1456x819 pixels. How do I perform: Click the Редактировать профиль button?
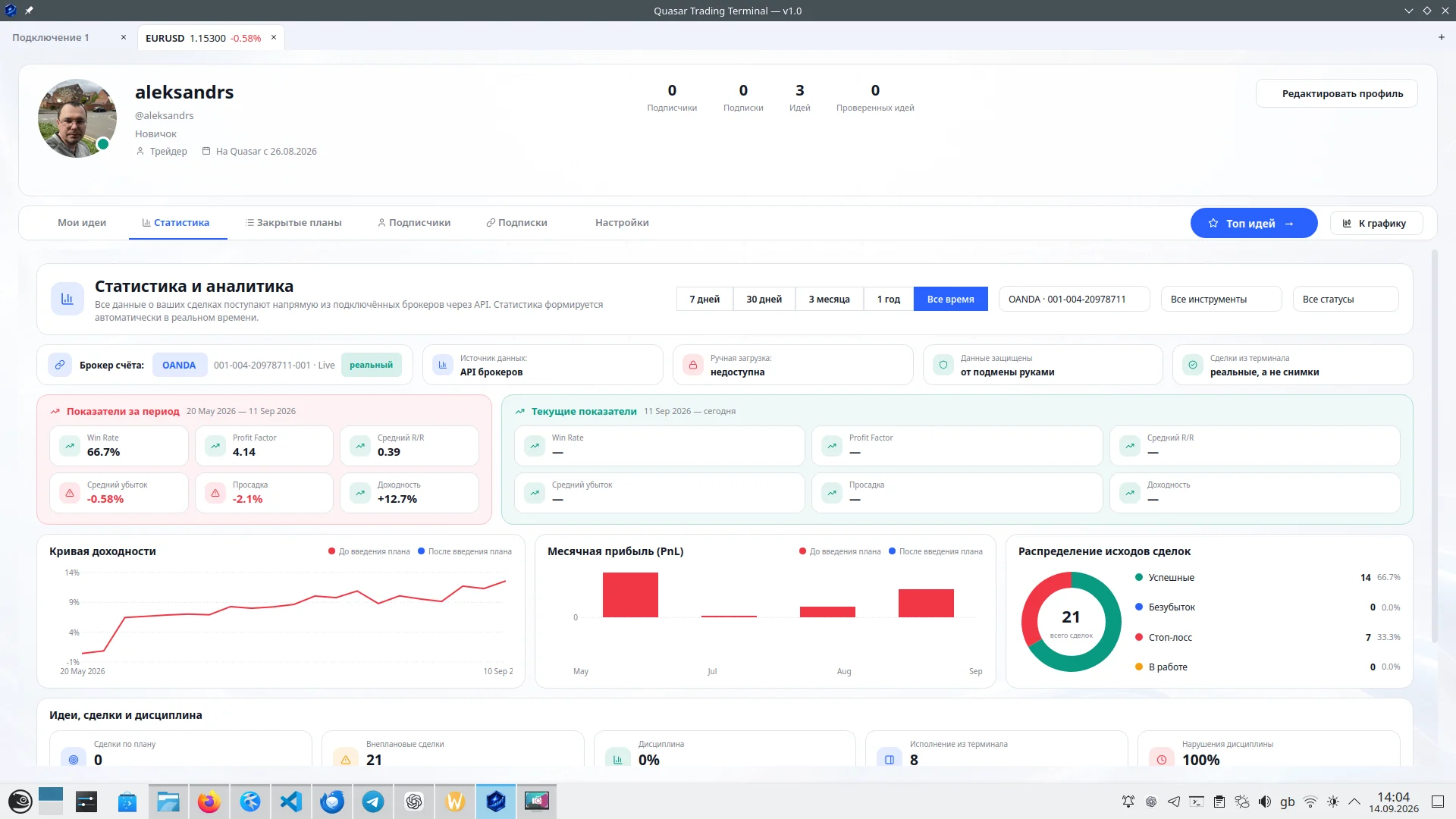1337,93
